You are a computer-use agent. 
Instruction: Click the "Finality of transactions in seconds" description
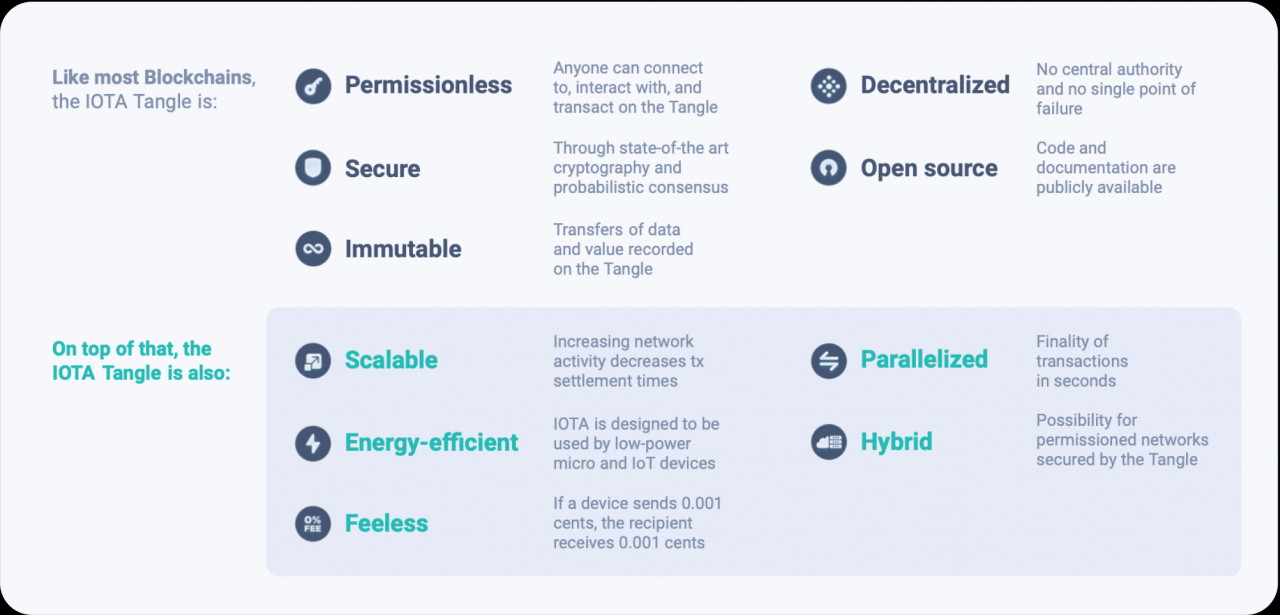tap(1082, 361)
